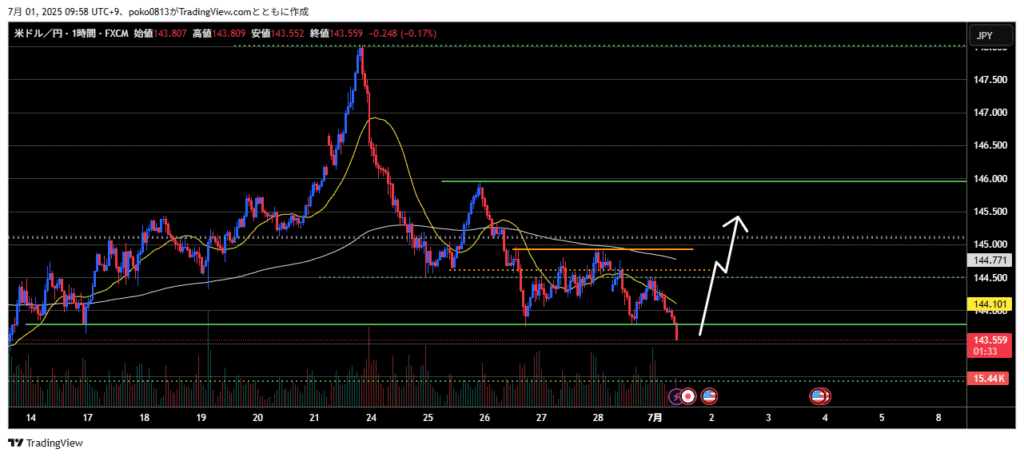Click the purple lightning event icon
The image size is (1024, 457).
pyautogui.click(x=675, y=396)
